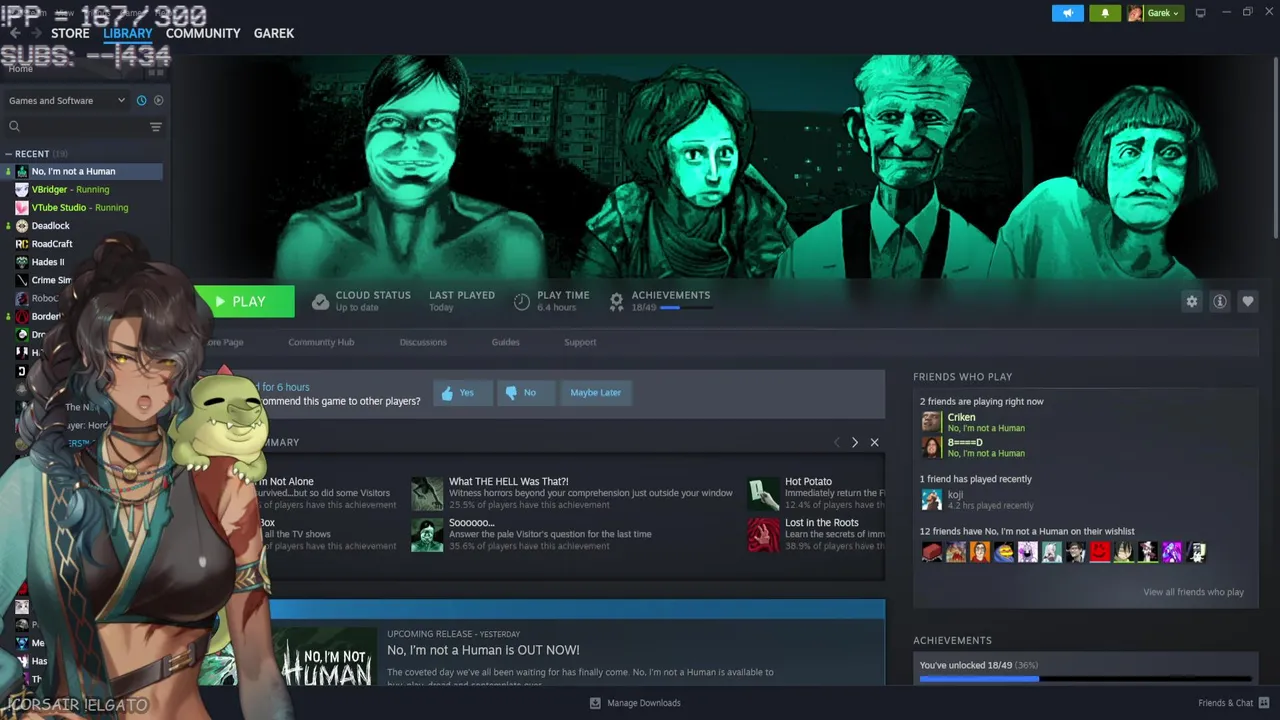Select RoadCraft in the library list
Image resolution: width=1280 pixels, height=720 pixels.
pyautogui.click(x=52, y=243)
